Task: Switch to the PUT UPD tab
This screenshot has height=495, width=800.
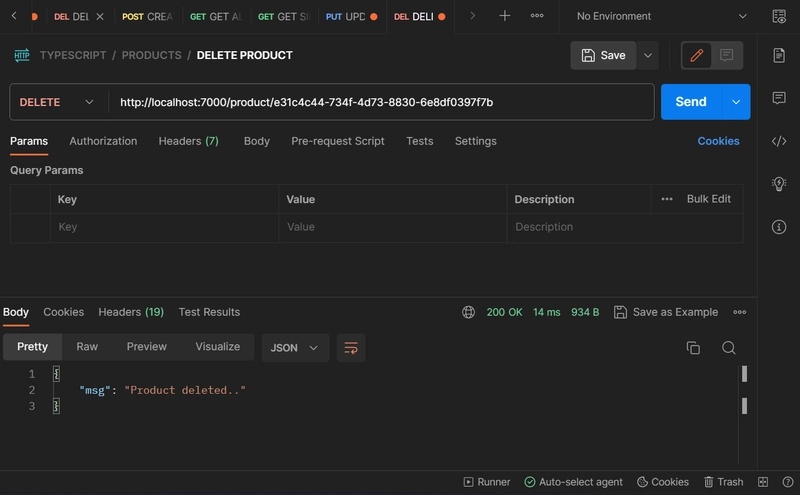Action: [x=351, y=16]
